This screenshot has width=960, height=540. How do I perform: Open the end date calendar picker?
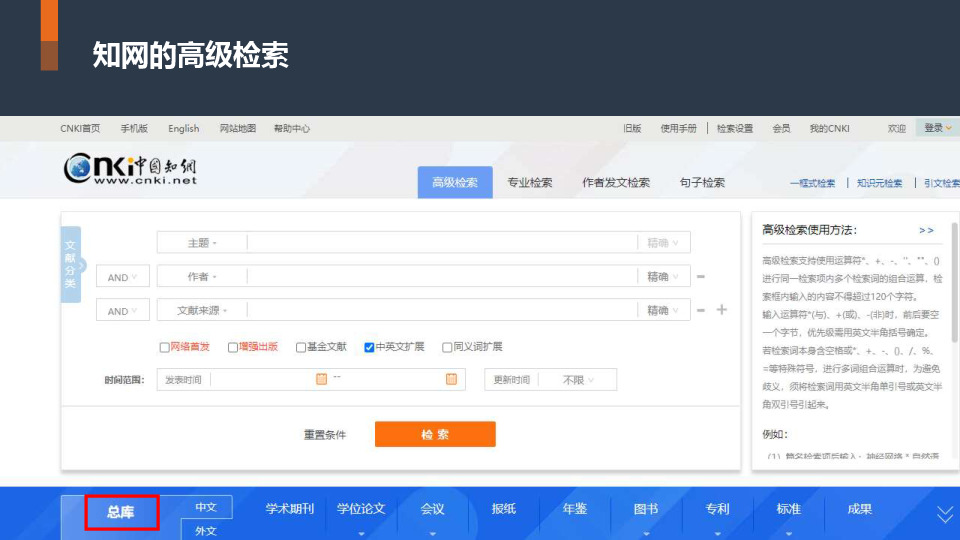click(x=451, y=379)
